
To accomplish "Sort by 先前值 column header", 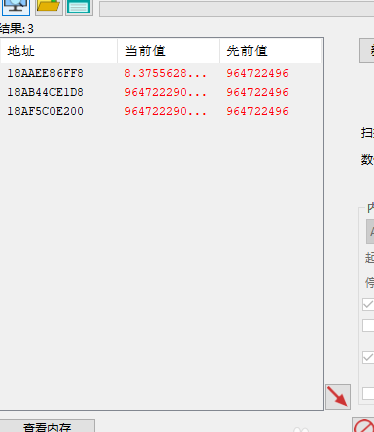I will click(270, 51).
